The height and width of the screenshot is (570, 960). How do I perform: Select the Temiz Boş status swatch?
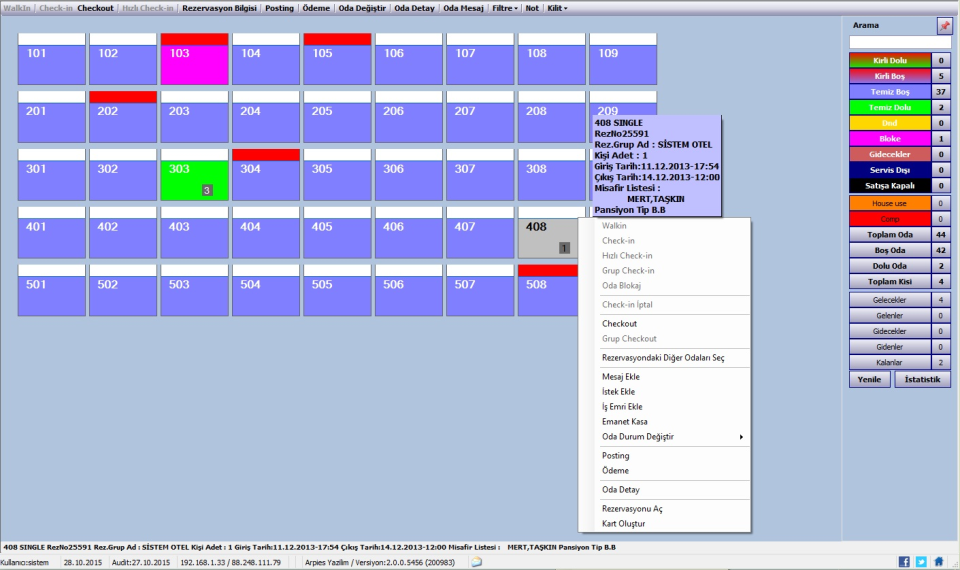tap(890, 92)
